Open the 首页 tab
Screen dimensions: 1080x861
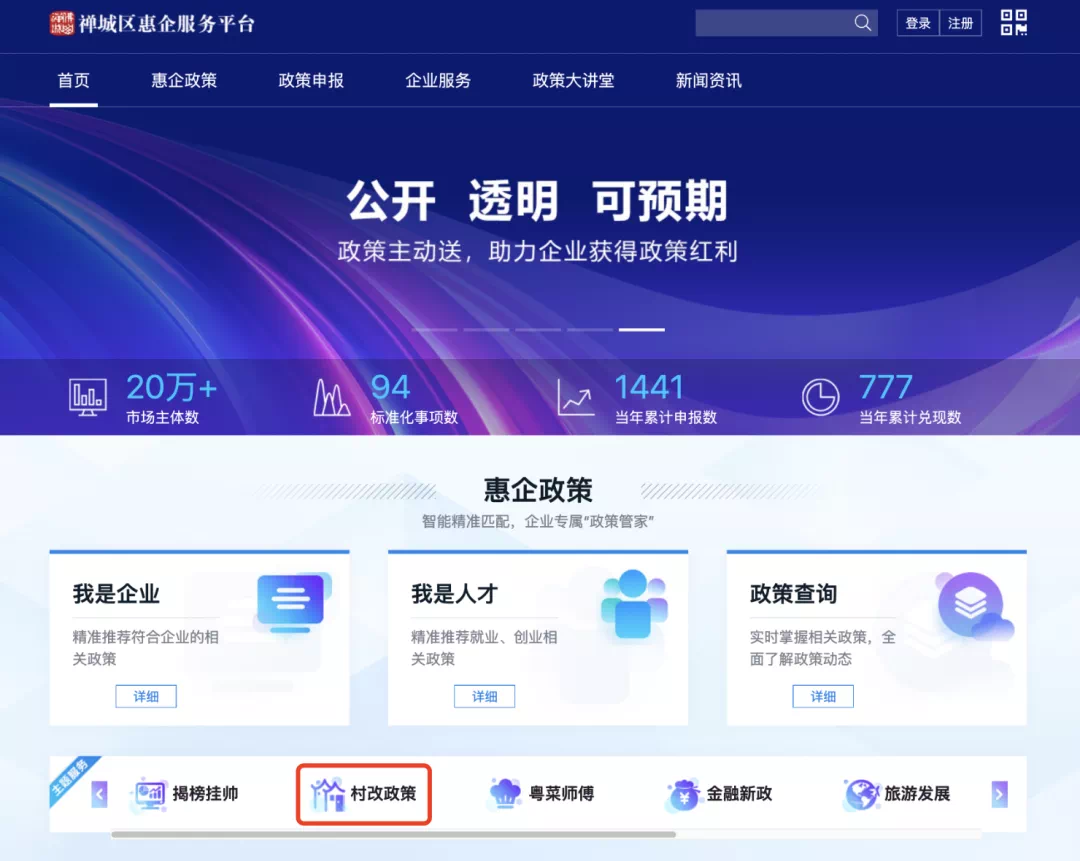[74, 81]
